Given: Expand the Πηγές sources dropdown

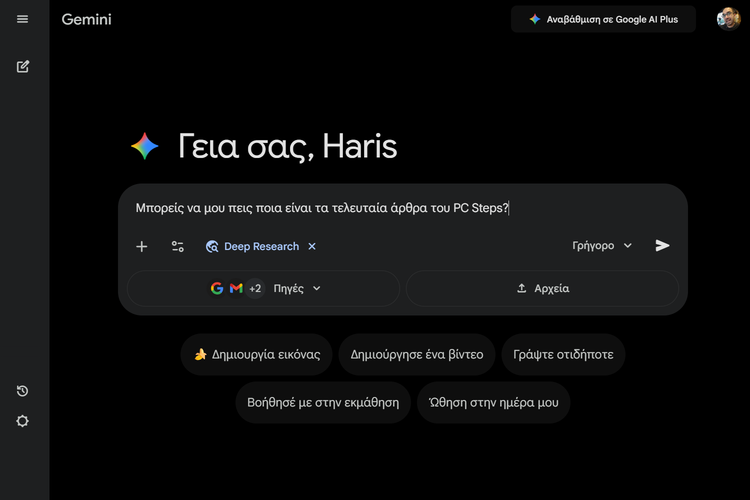Looking at the screenshot, I should pos(263,288).
